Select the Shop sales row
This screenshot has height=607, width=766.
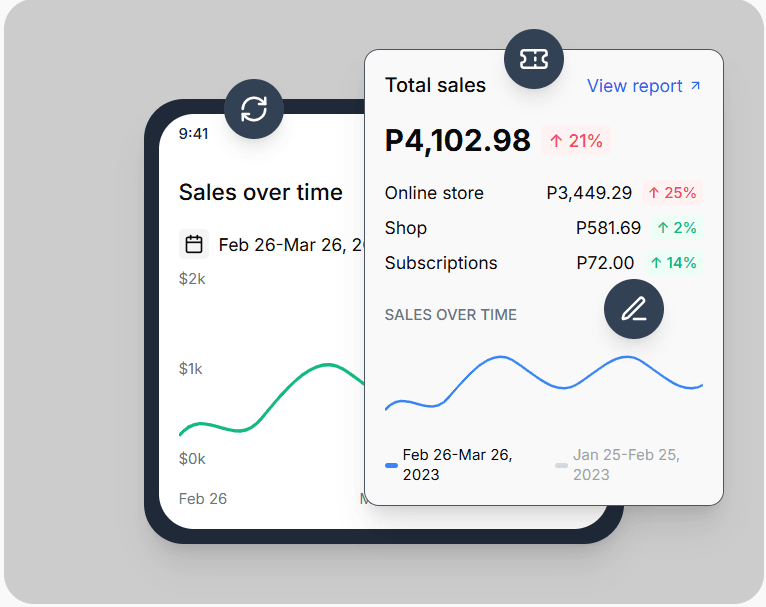point(406,228)
